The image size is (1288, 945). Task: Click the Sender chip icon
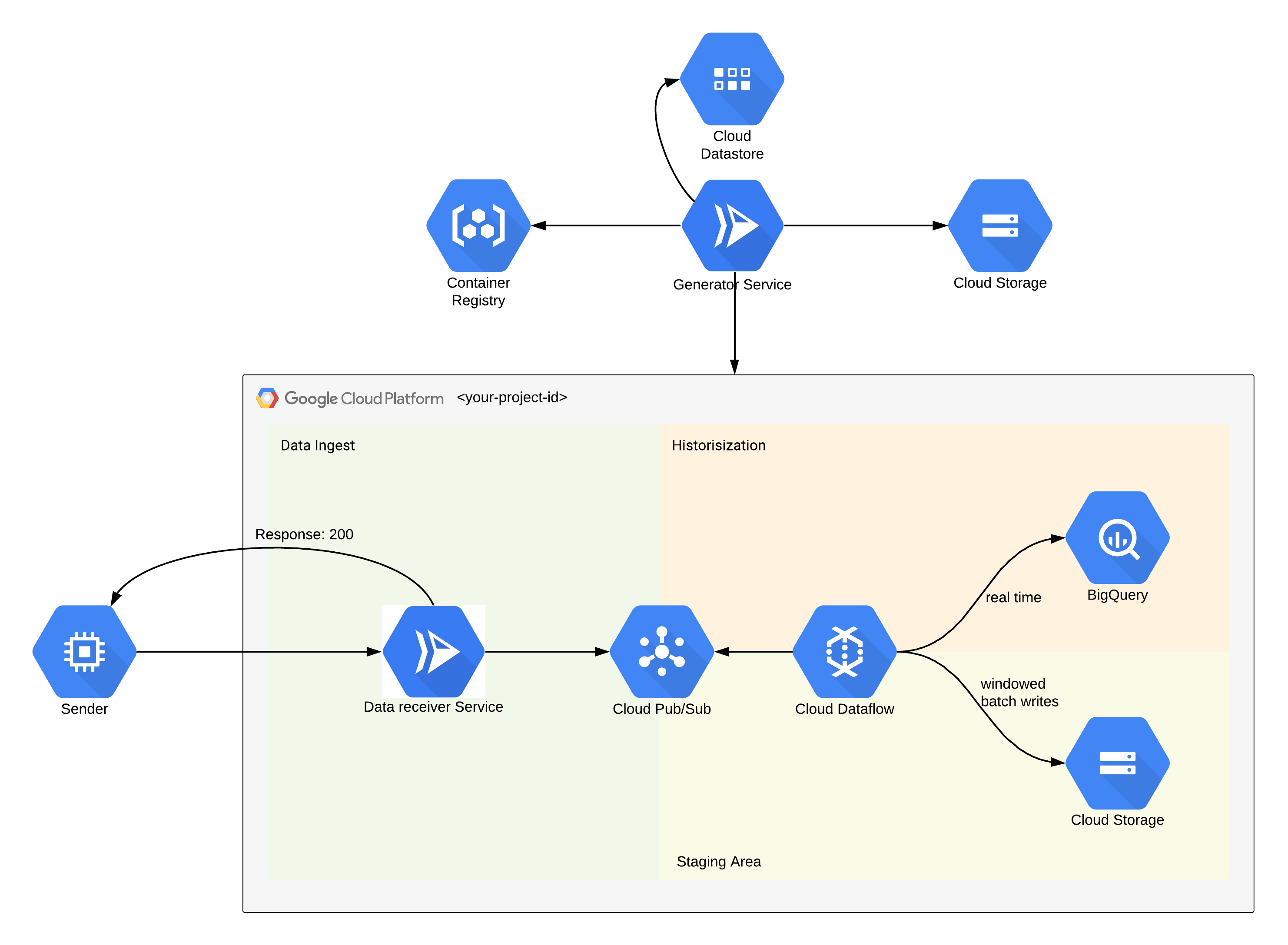point(85,652)
